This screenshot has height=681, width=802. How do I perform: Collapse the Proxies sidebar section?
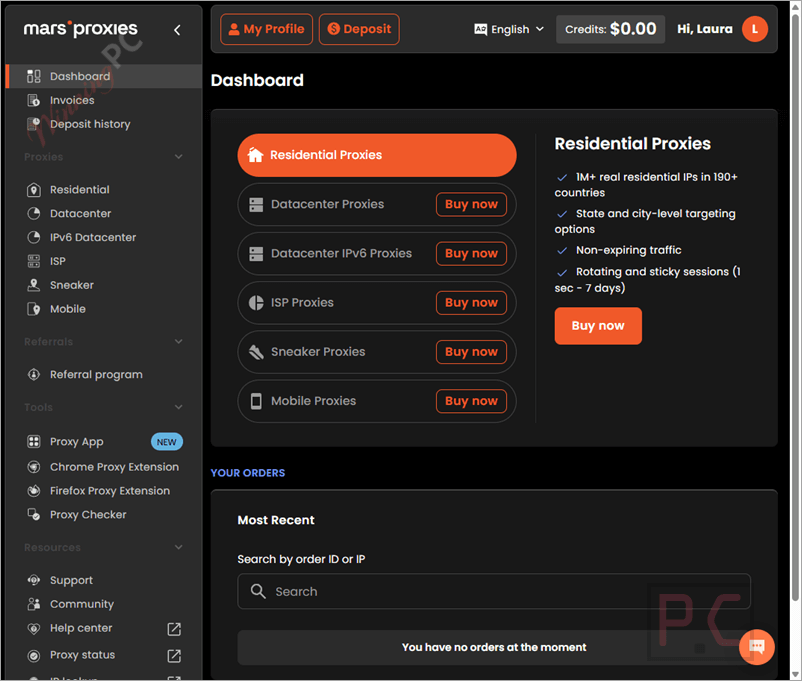click(179, 157)
